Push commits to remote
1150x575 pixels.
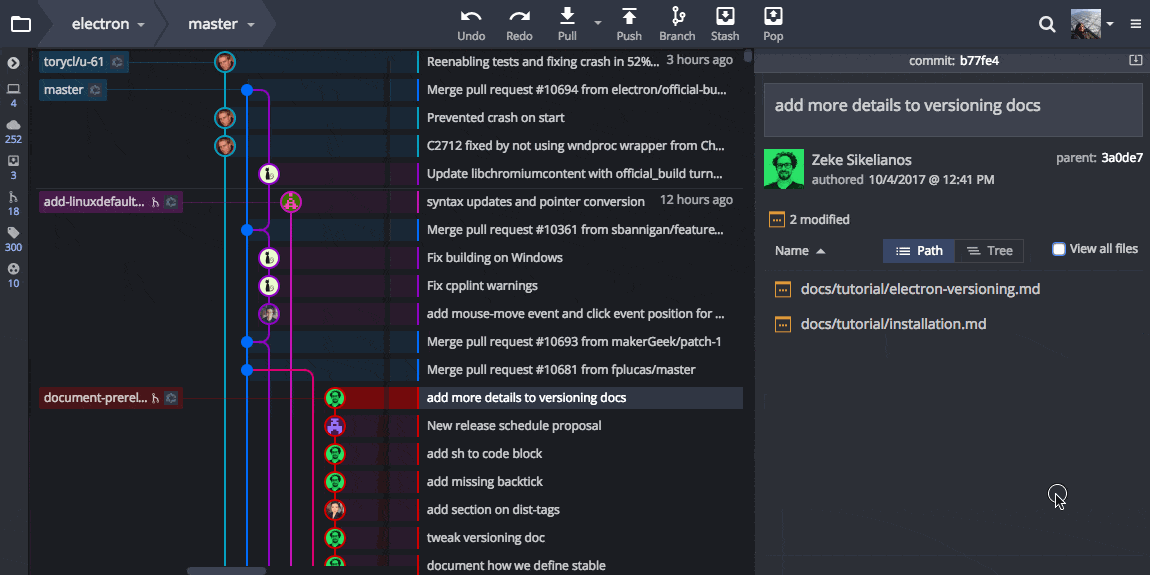[629, 24]
